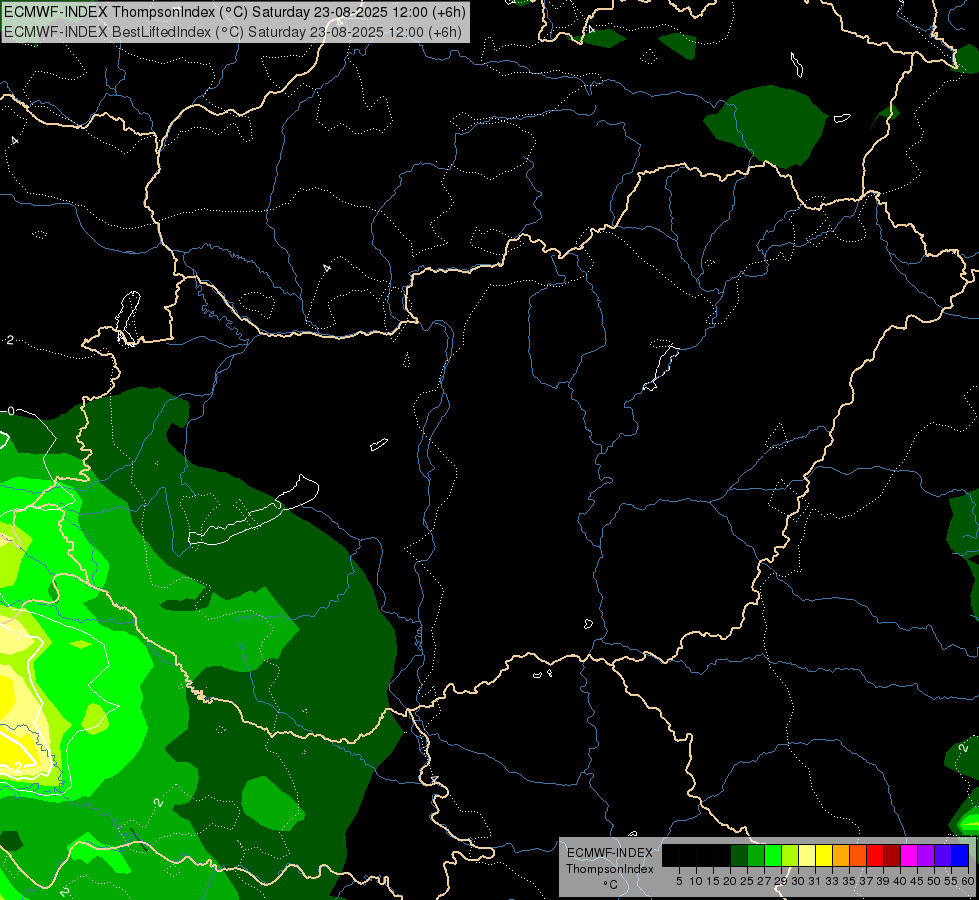Image resolution: width=979 pixels, height=900 pixels.
Task: Click the legend tick value 50
Action: click(935, 881)
